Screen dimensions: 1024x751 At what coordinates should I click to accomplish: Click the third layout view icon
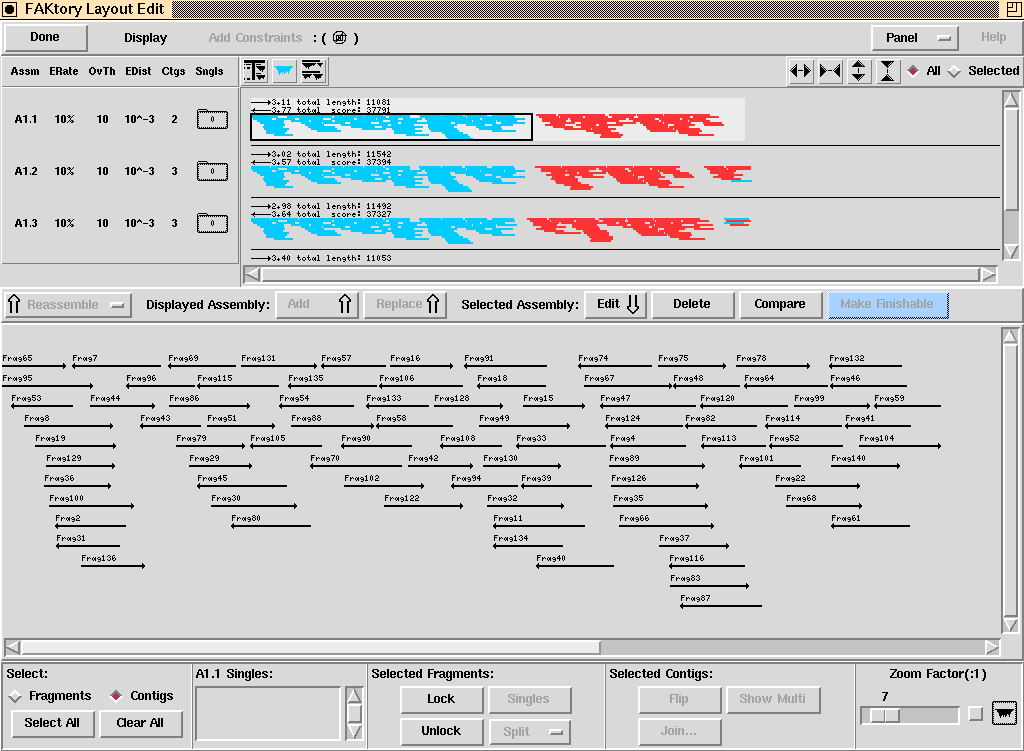(313, 71)
